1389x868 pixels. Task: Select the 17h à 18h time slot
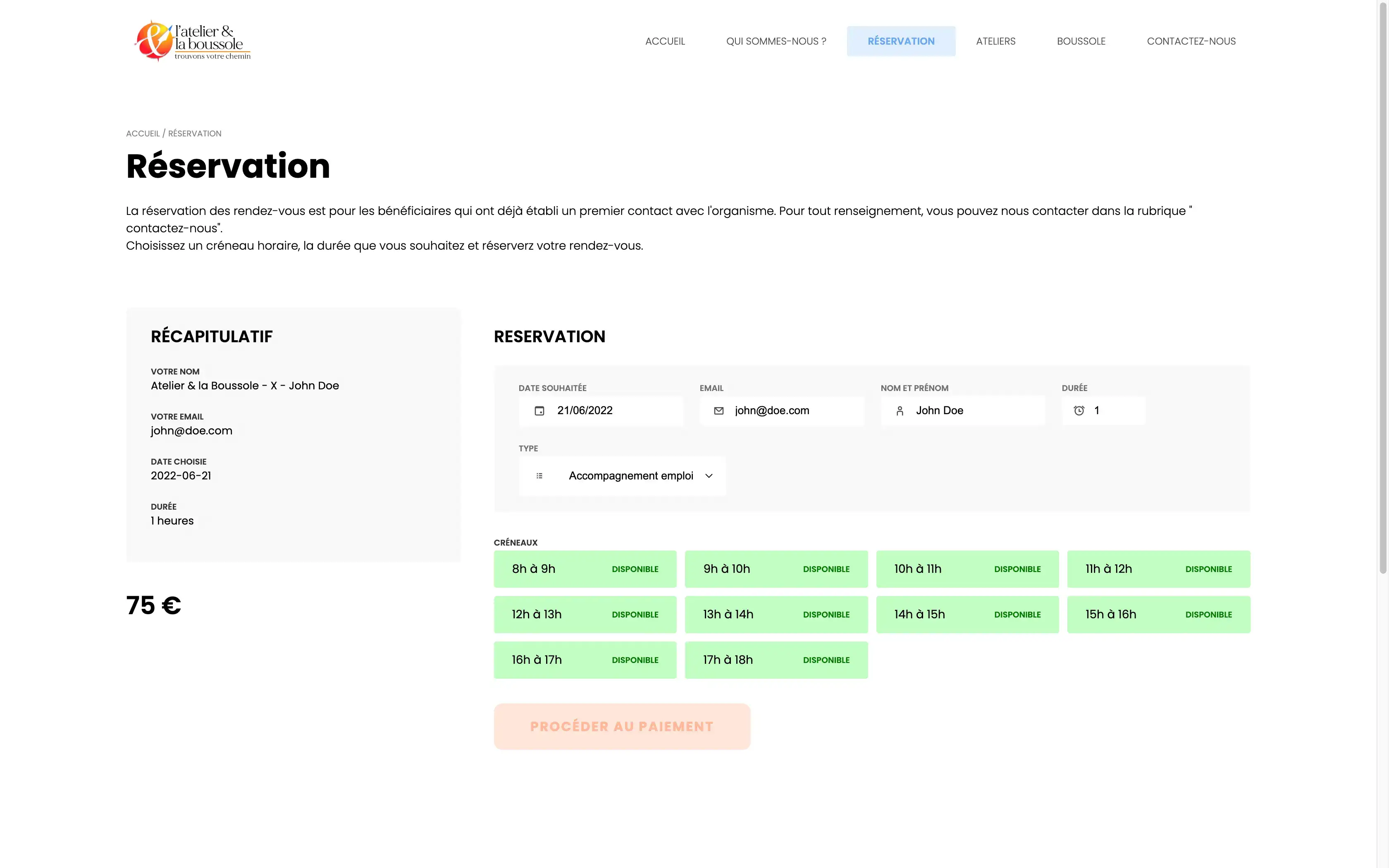(x=776, y=660)
